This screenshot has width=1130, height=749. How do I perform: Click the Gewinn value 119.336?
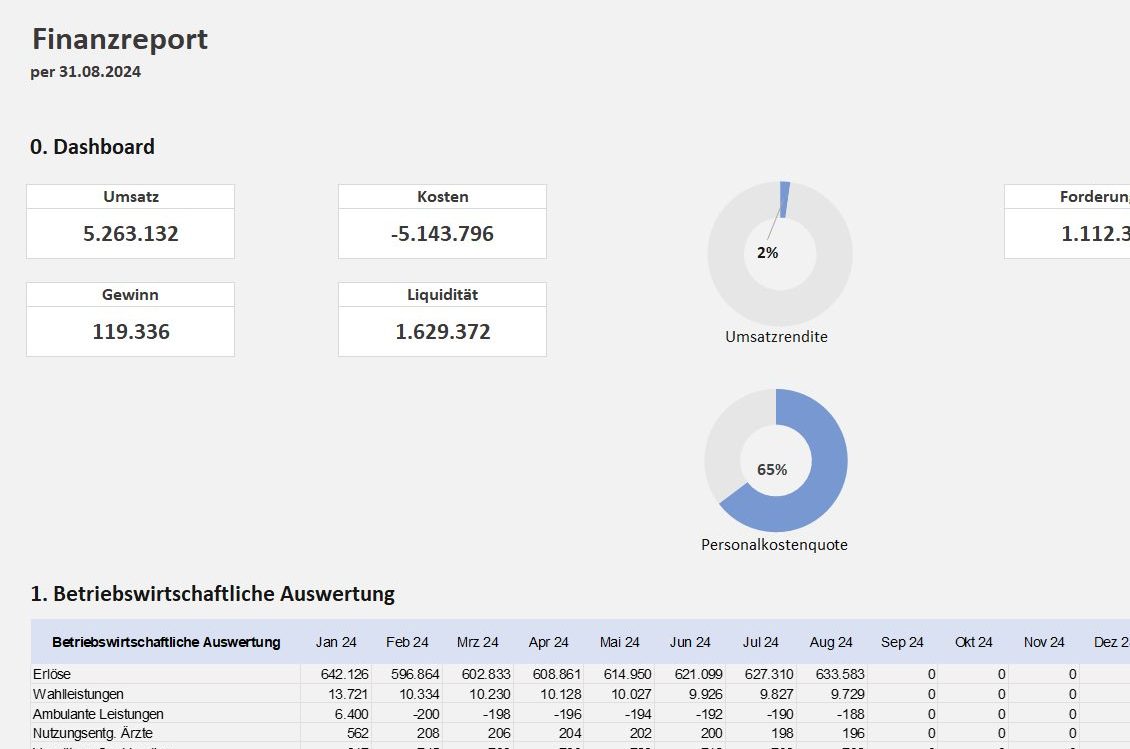click(x=130, y=332)
